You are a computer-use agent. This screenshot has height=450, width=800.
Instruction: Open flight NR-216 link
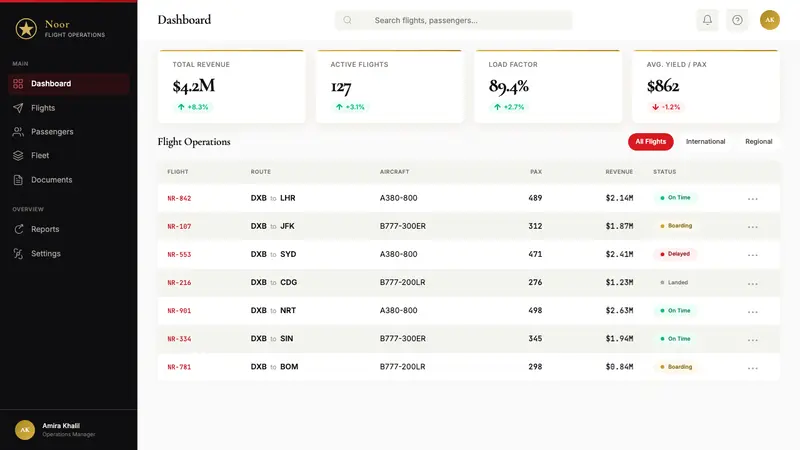179,283
